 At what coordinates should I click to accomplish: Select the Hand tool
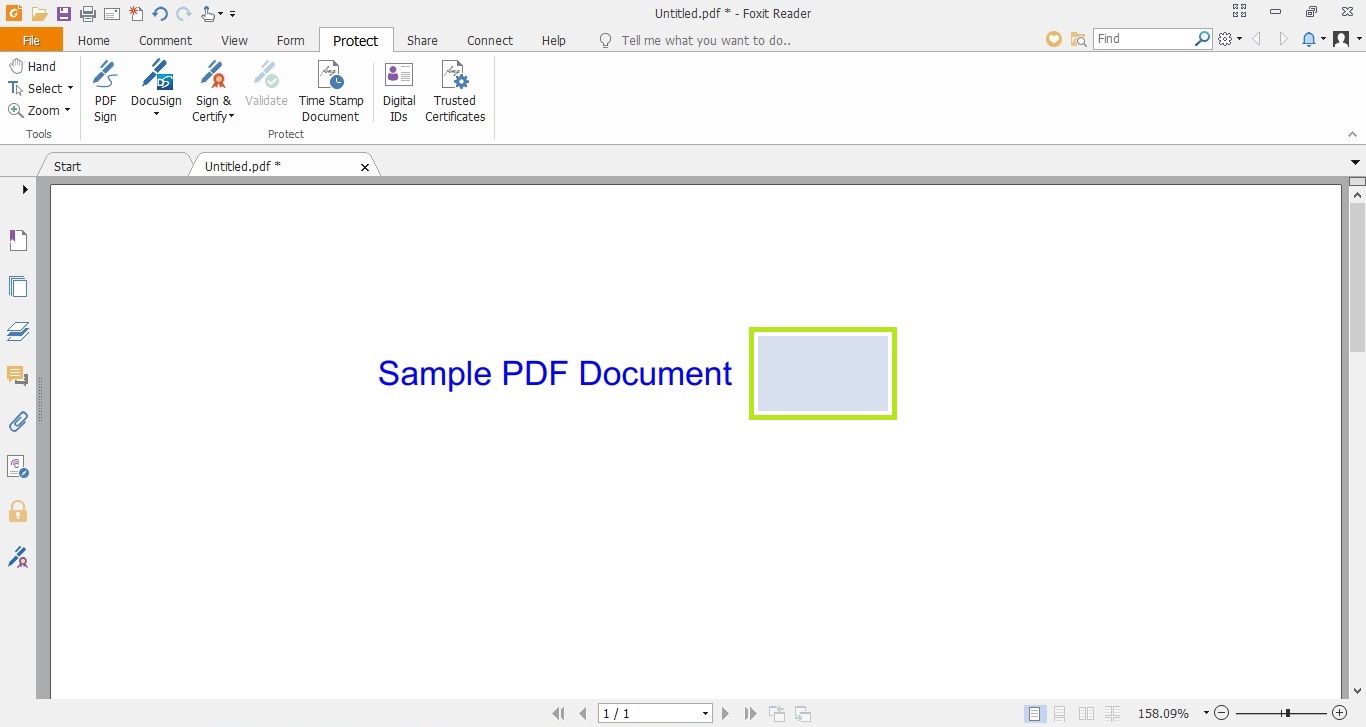point(32,66)
